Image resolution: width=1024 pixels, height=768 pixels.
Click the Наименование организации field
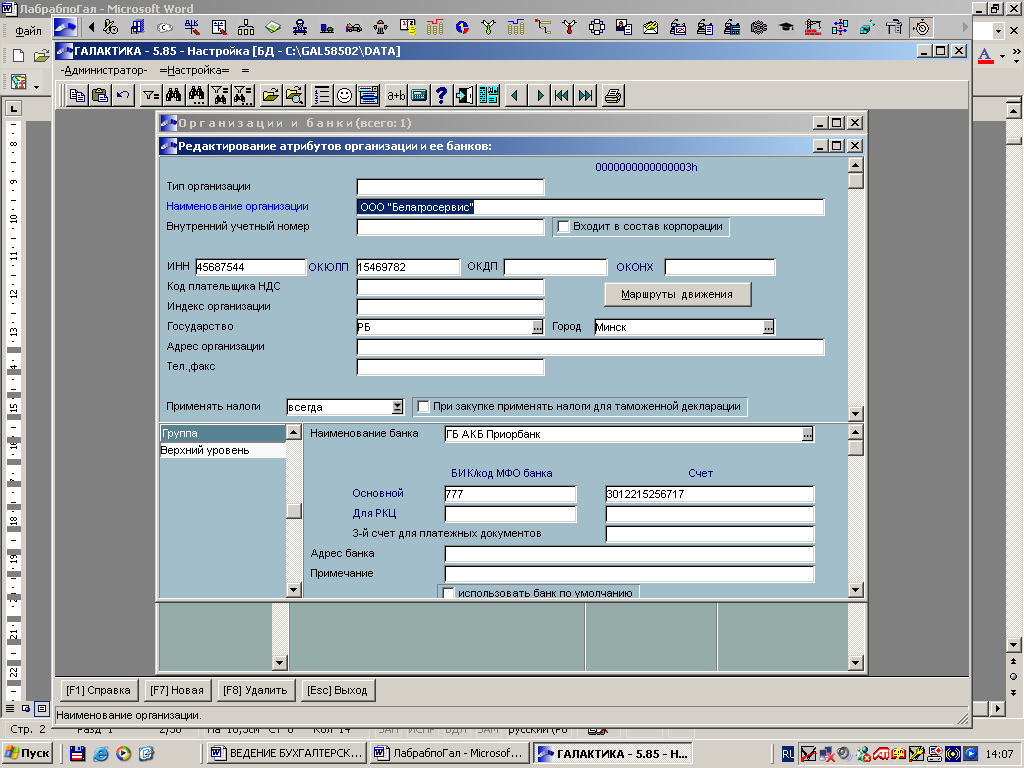(590, 207)
